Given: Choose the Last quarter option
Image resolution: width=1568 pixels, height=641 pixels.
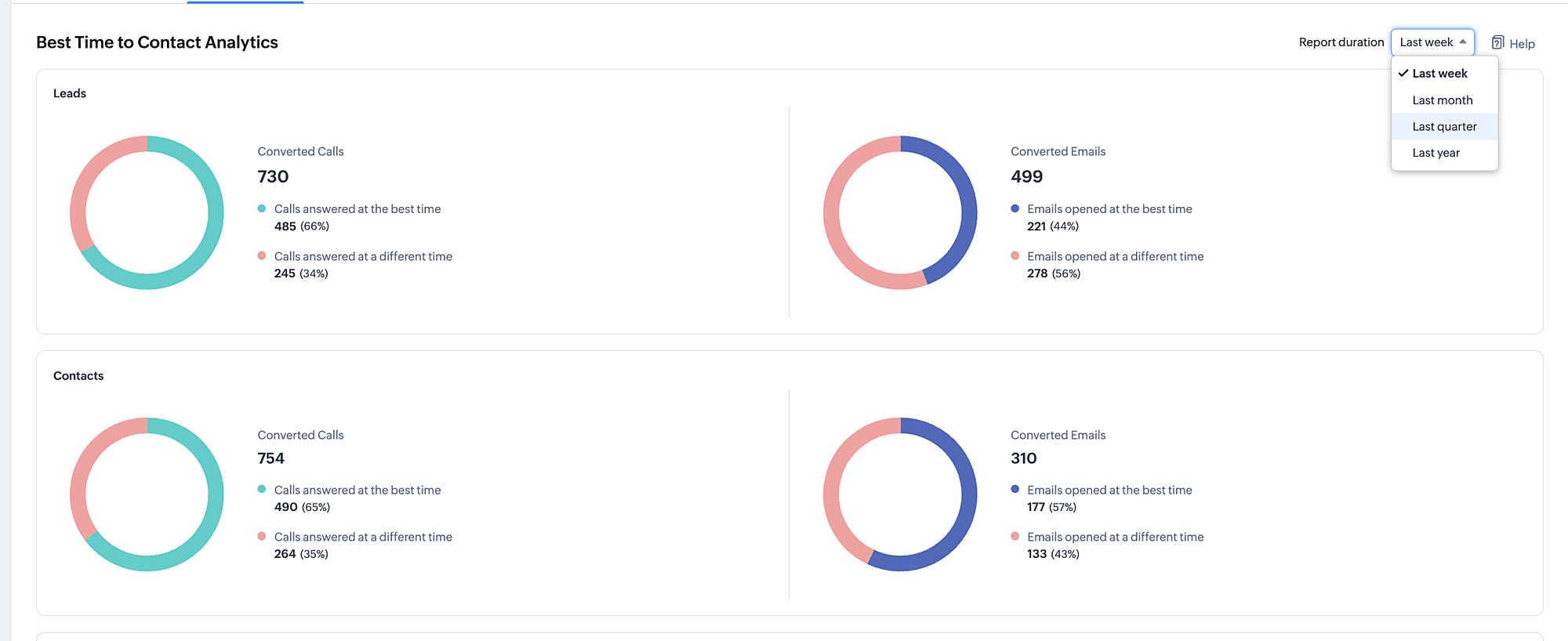Looking at the screenshot, I should (1444, 127).
